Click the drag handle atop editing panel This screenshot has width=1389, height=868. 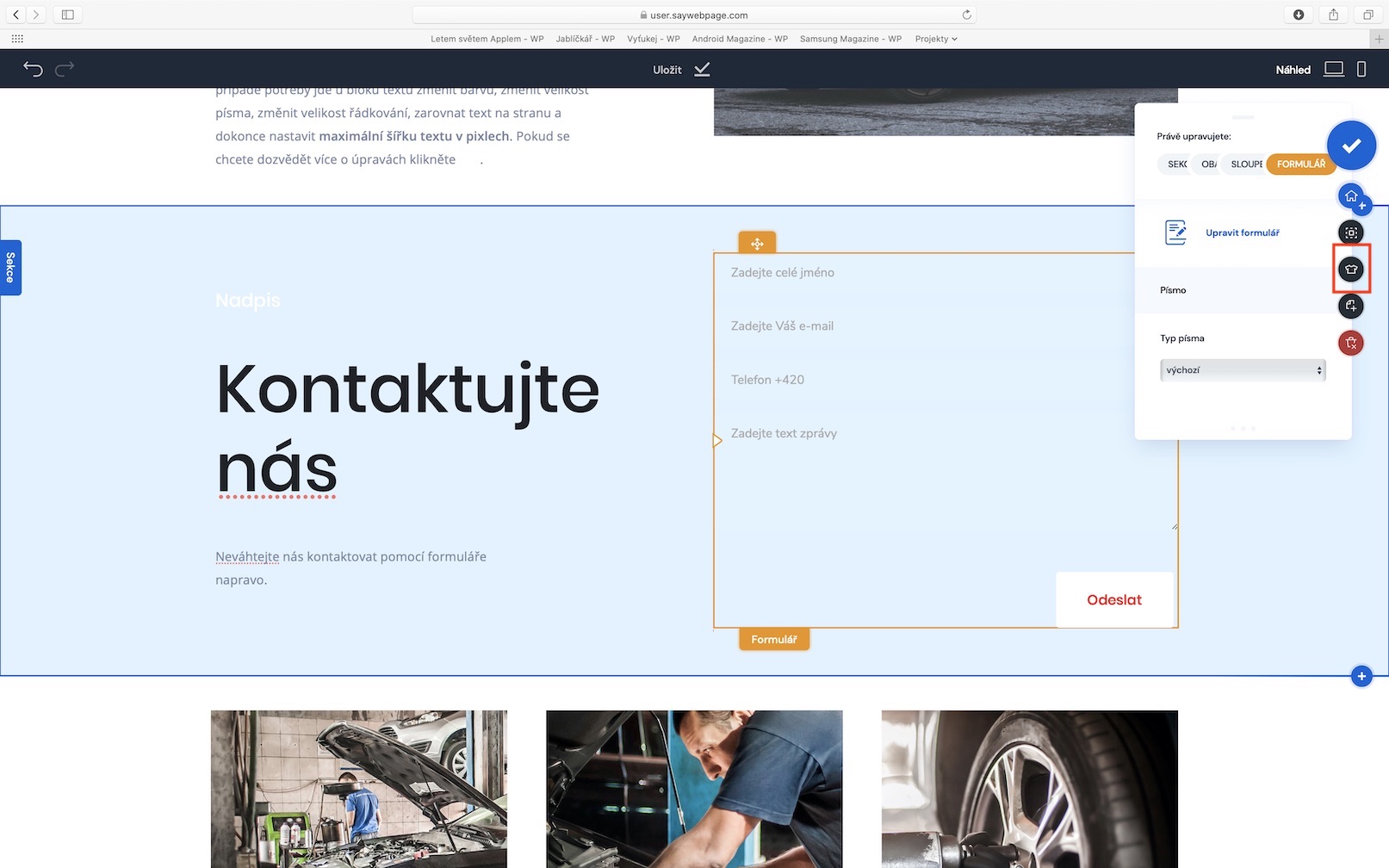(1243, 116)
